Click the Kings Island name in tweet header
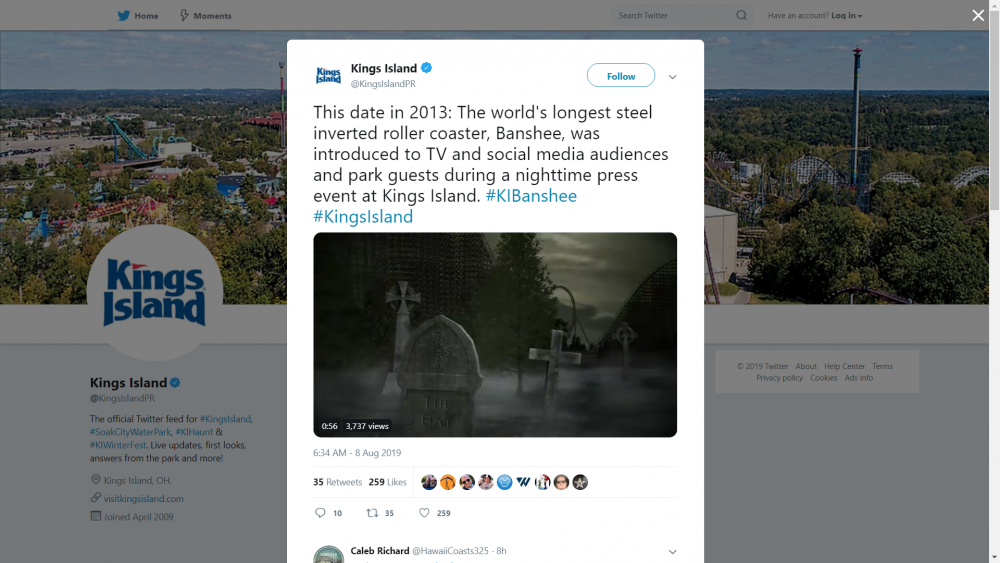1000x563 pixels. pos(383,68)
